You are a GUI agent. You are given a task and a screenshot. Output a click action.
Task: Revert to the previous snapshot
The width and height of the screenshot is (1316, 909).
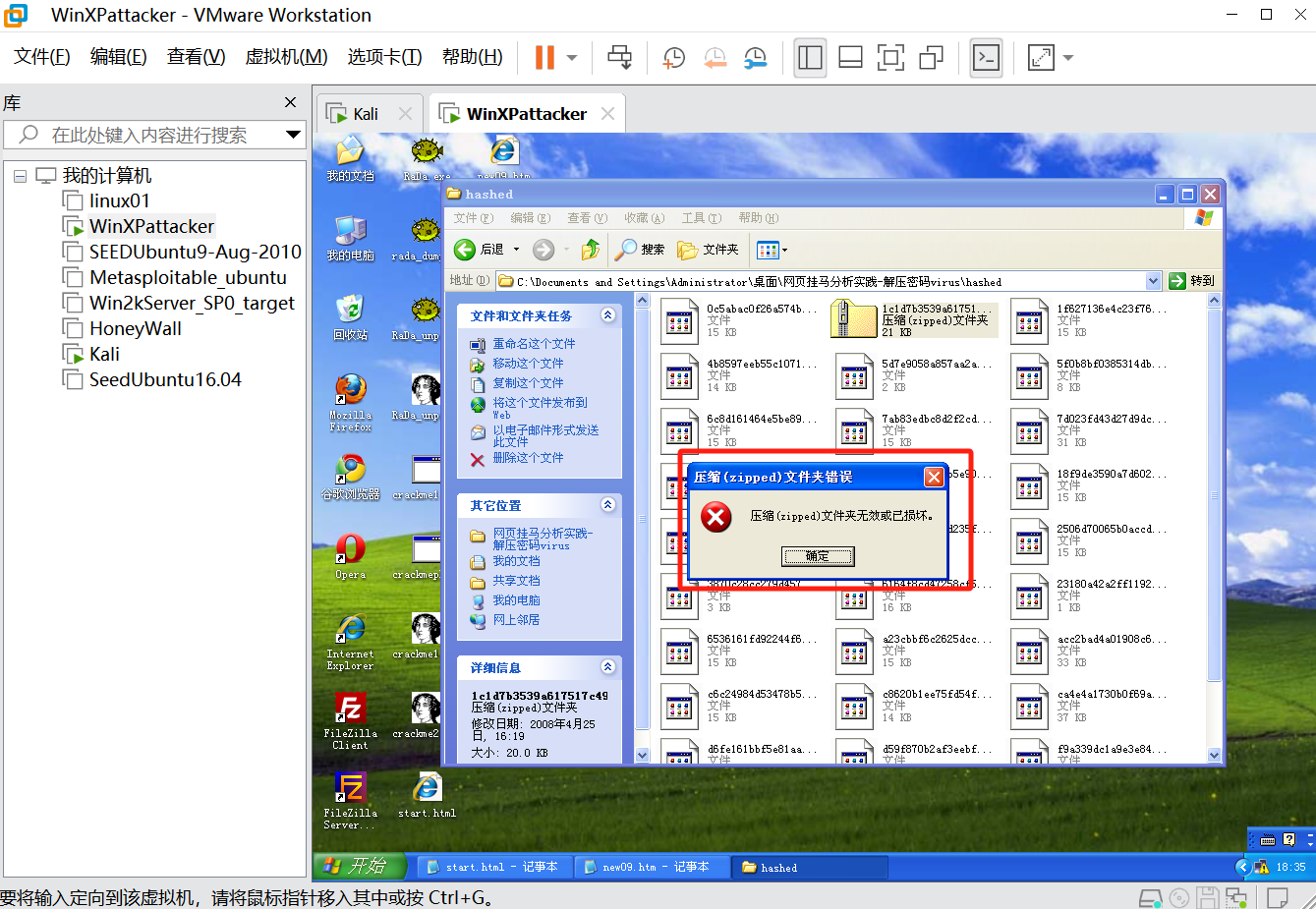[x=715, y=57]
